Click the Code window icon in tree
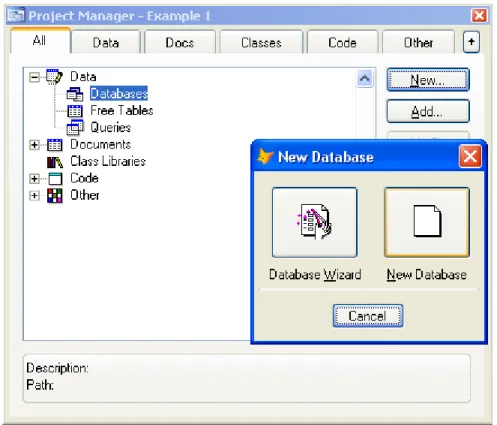 (x=55, y=179)
